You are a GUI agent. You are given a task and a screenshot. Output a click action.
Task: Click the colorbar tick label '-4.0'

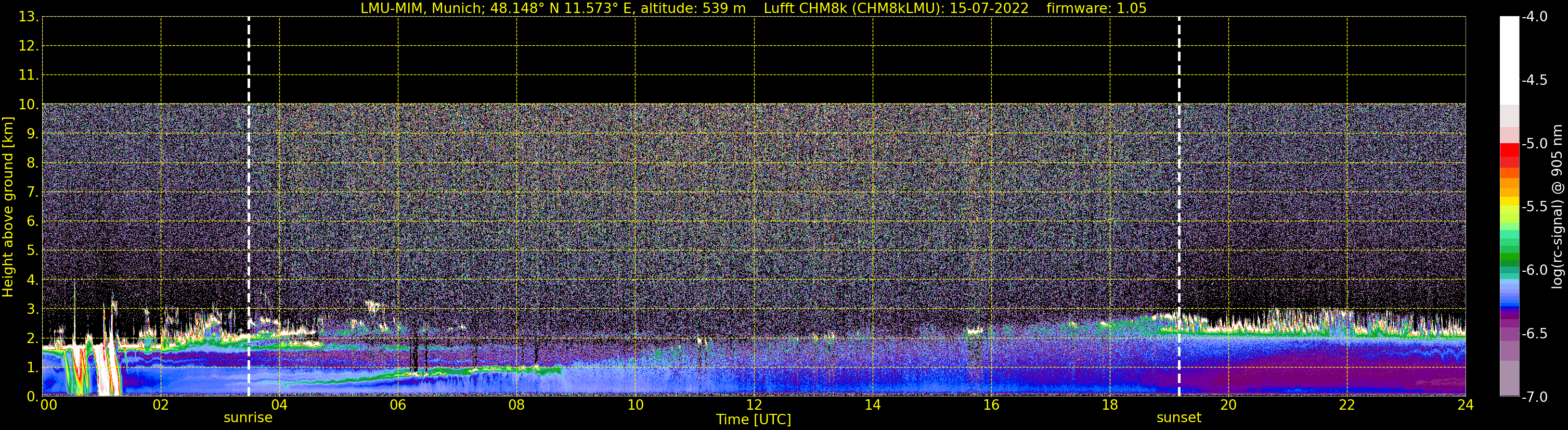[x=1534, y=17]
